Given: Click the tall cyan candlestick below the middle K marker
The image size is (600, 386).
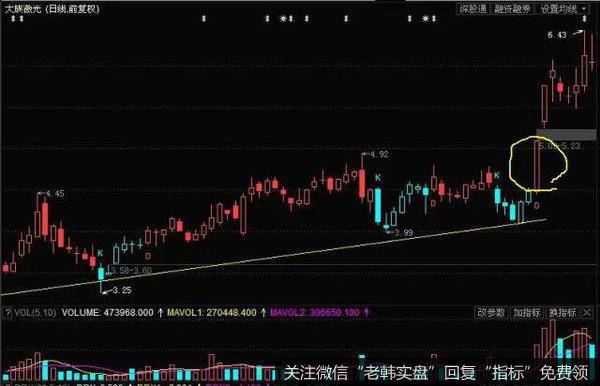Looking at the screenshot, I should pos(378,205).
